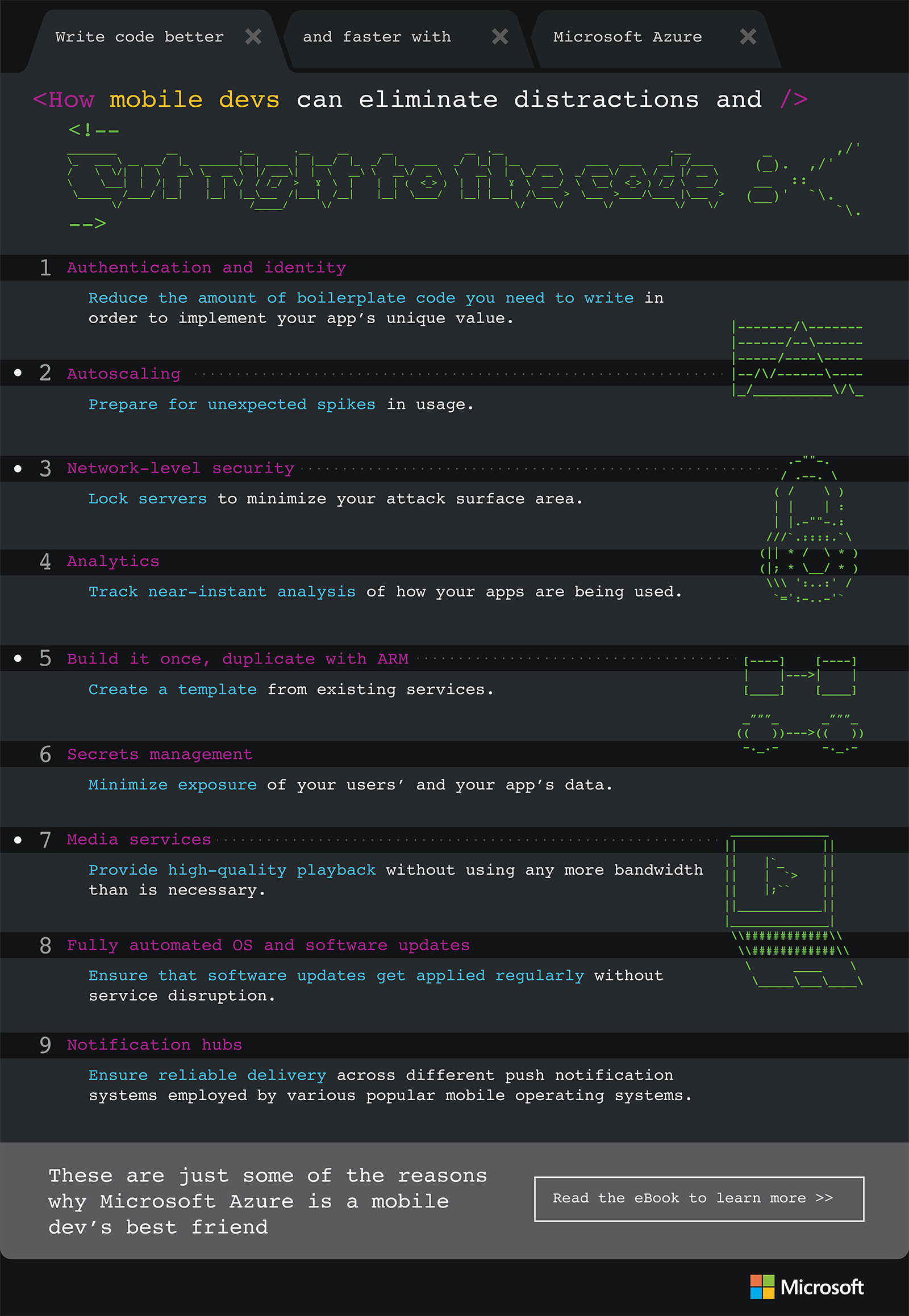Click the ASCII laptop play-button graphic
The height and width of the screenshot is (1316, 909).
point(794,911)
